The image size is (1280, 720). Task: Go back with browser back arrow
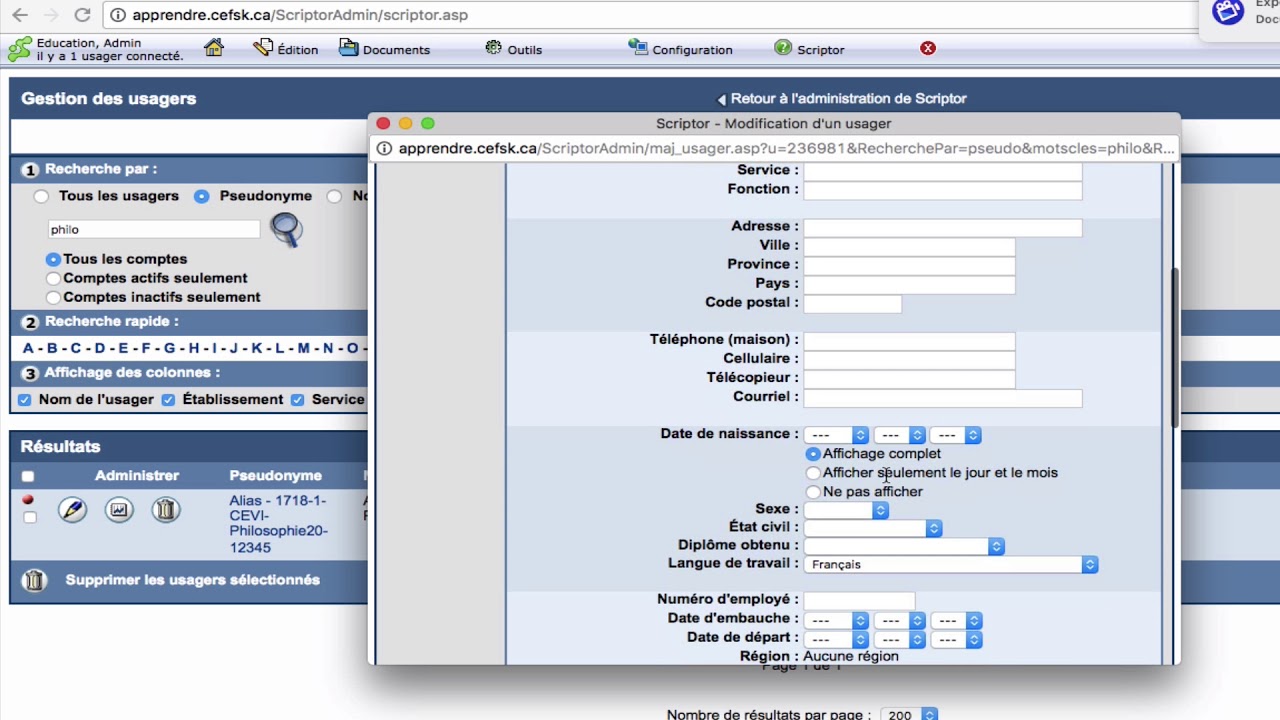pos(20,15)
